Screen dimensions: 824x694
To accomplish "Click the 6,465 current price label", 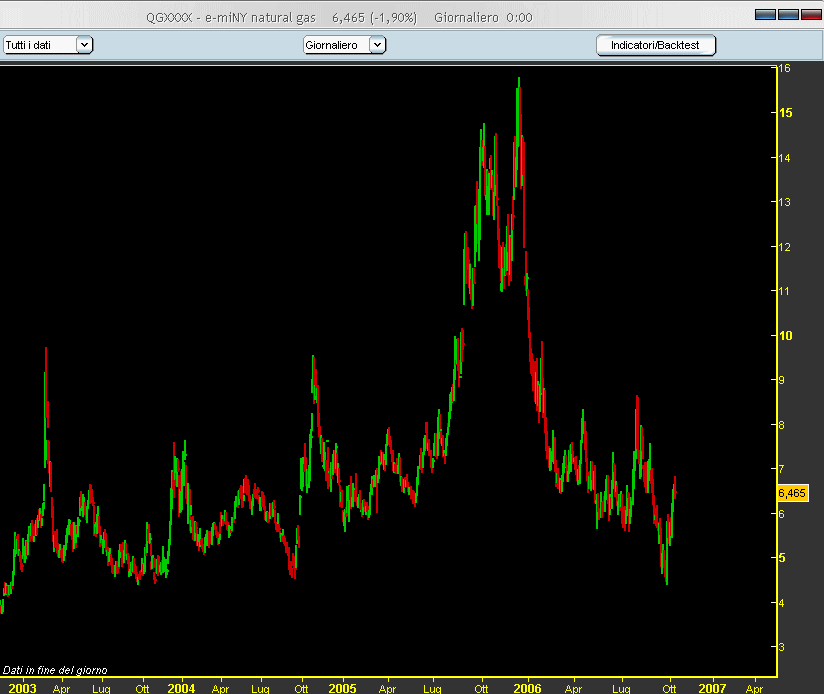I will 792,493.
